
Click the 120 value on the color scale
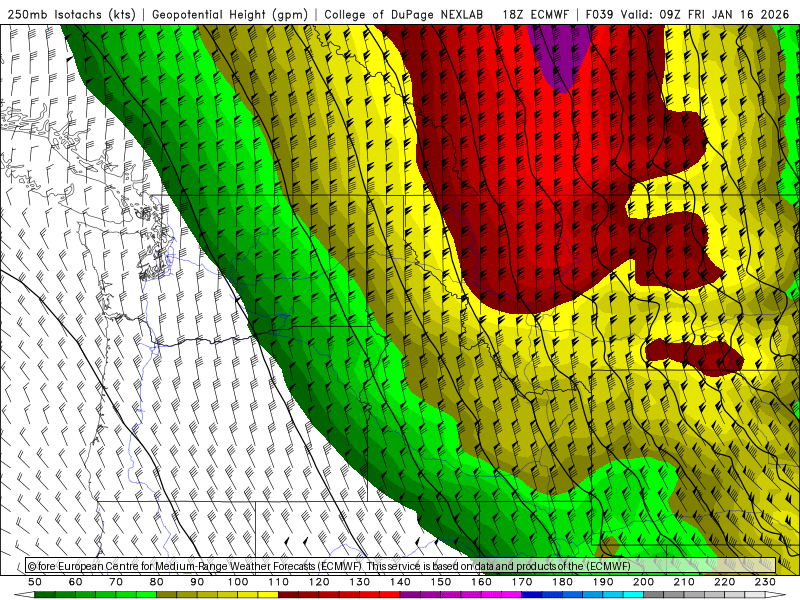coord(319,582)
